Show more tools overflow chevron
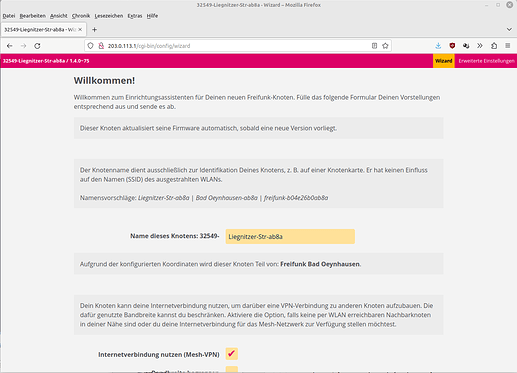This screenshot has height=373, width=517. pos(480,46)
